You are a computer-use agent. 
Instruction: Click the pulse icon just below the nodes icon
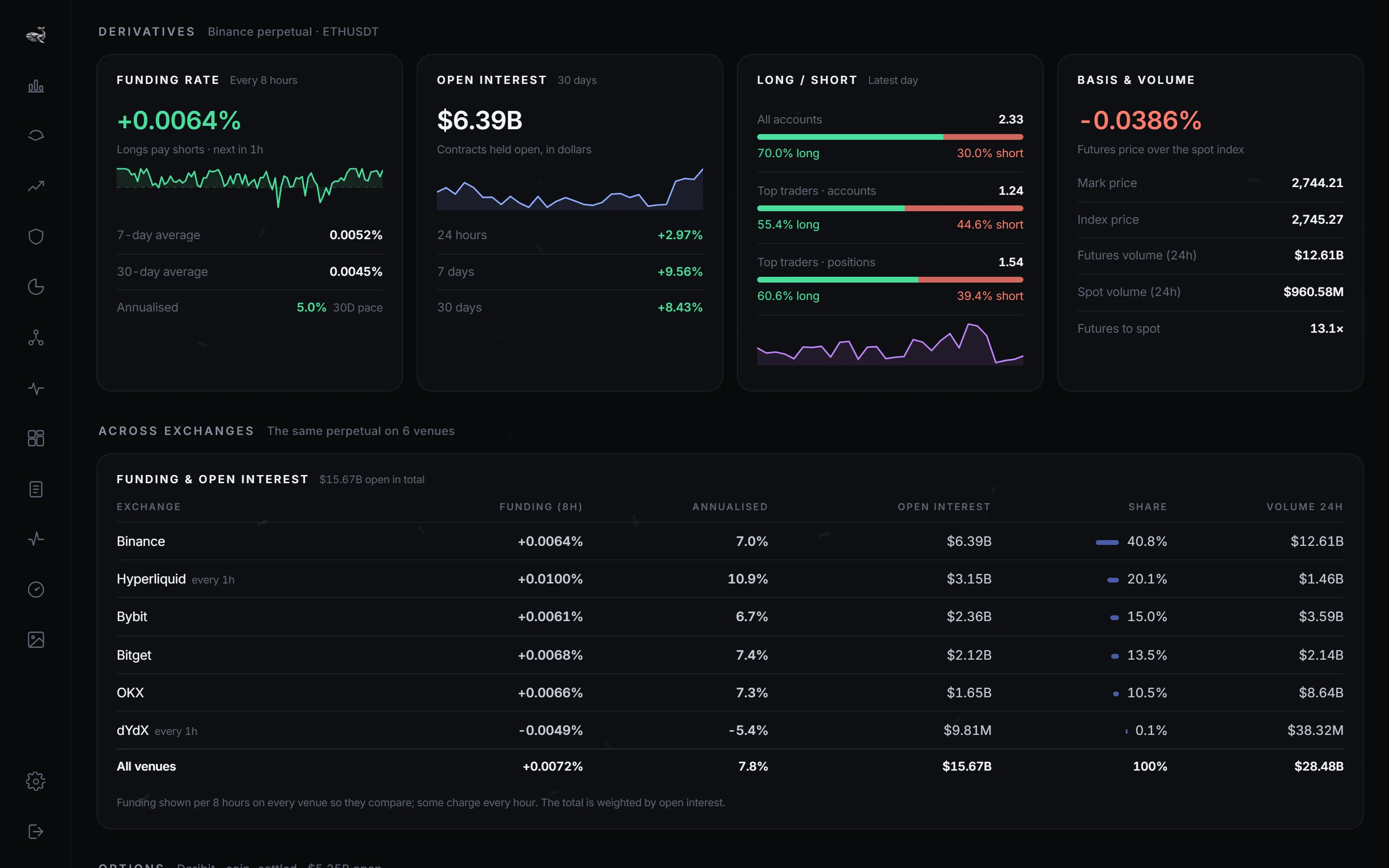36,389
